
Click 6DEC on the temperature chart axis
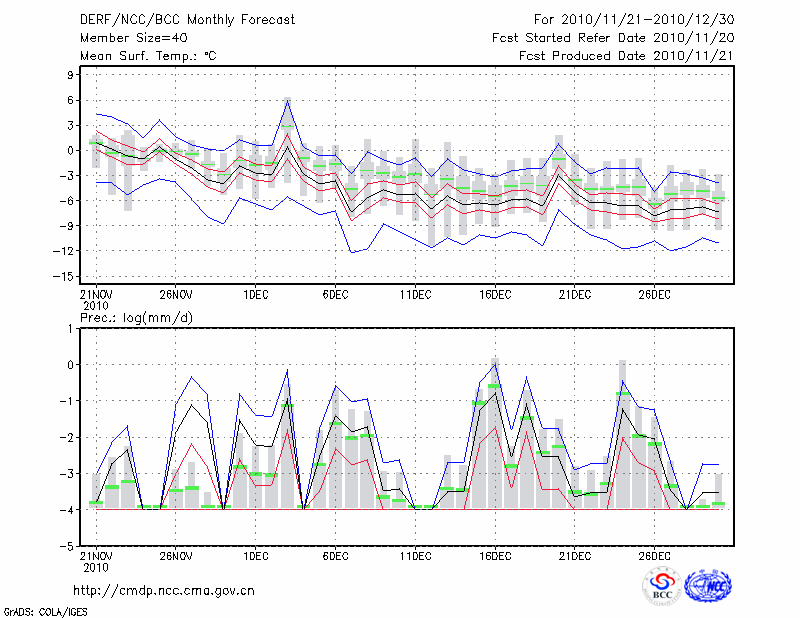(335, 295)
